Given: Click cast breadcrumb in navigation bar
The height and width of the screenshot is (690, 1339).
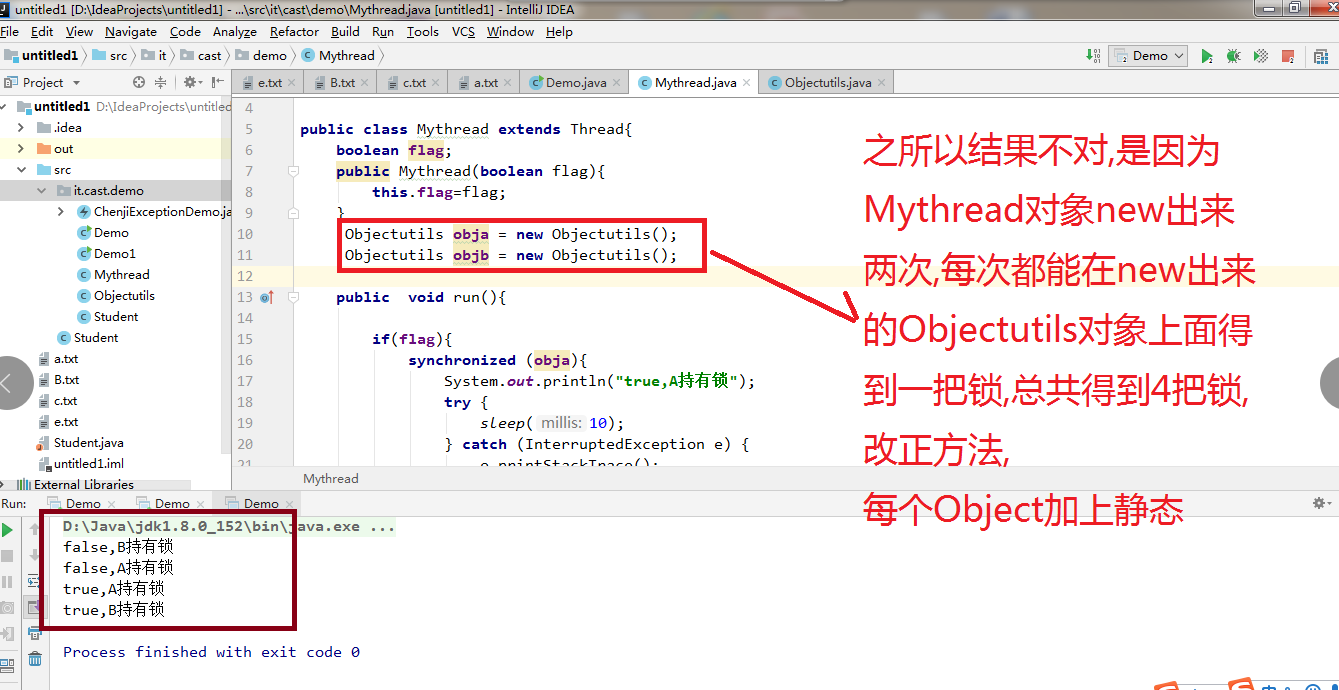Looking at the screenshot, I should click(201, 56).
